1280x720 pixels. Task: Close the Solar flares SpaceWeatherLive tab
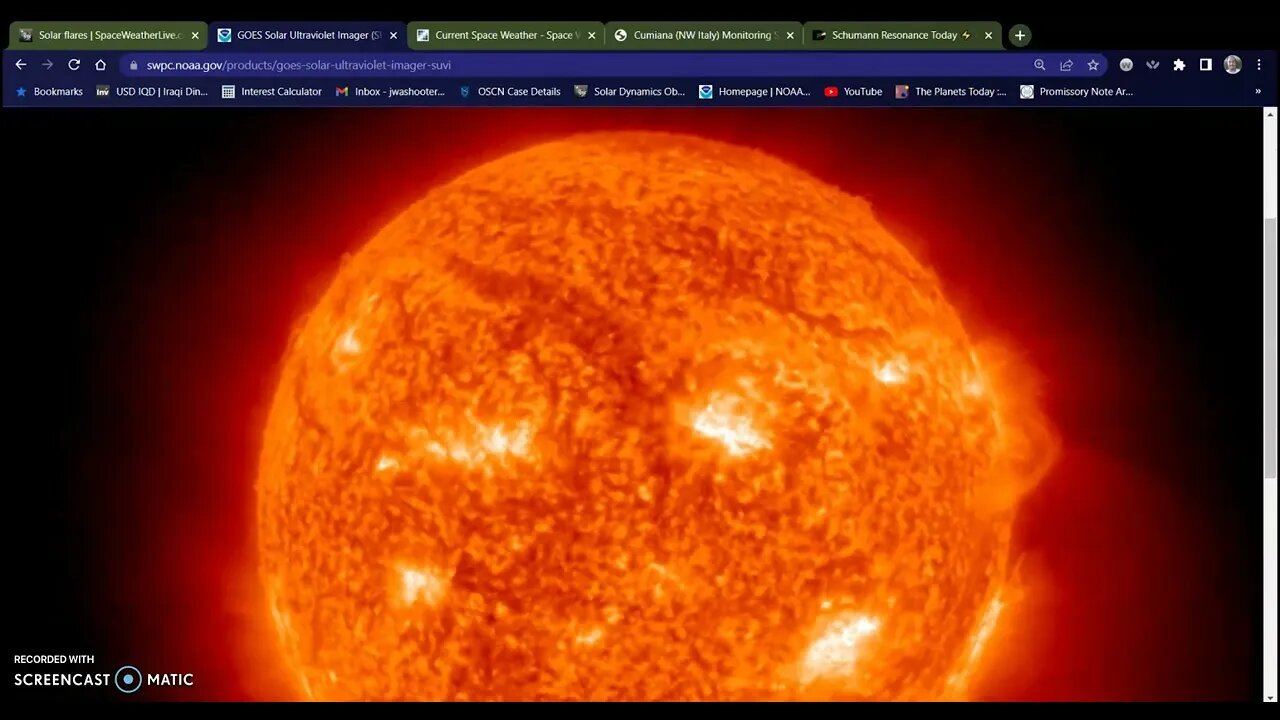pos(195,35)
